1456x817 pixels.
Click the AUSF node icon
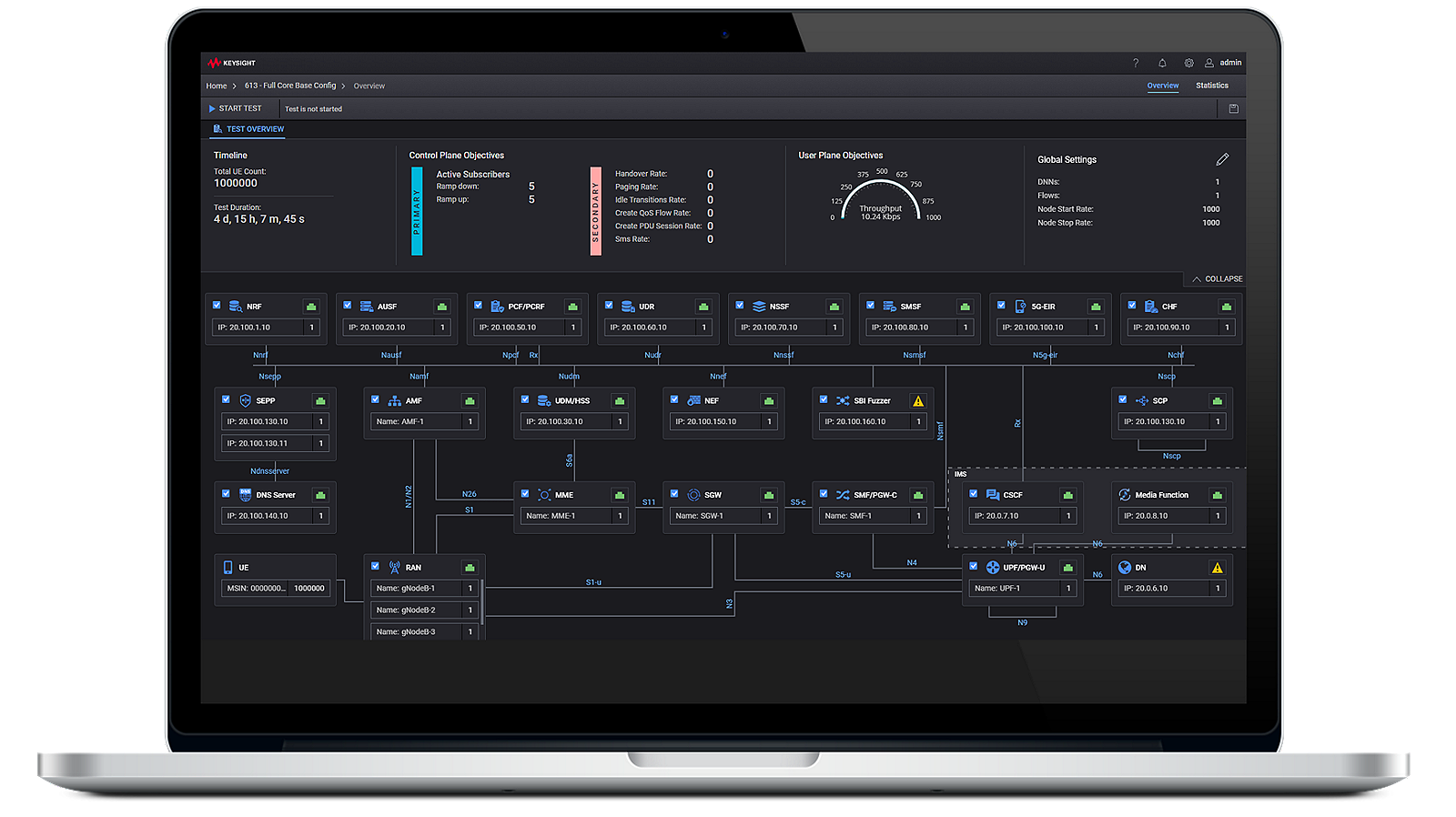pyautogui.click(x=366, y=307)
